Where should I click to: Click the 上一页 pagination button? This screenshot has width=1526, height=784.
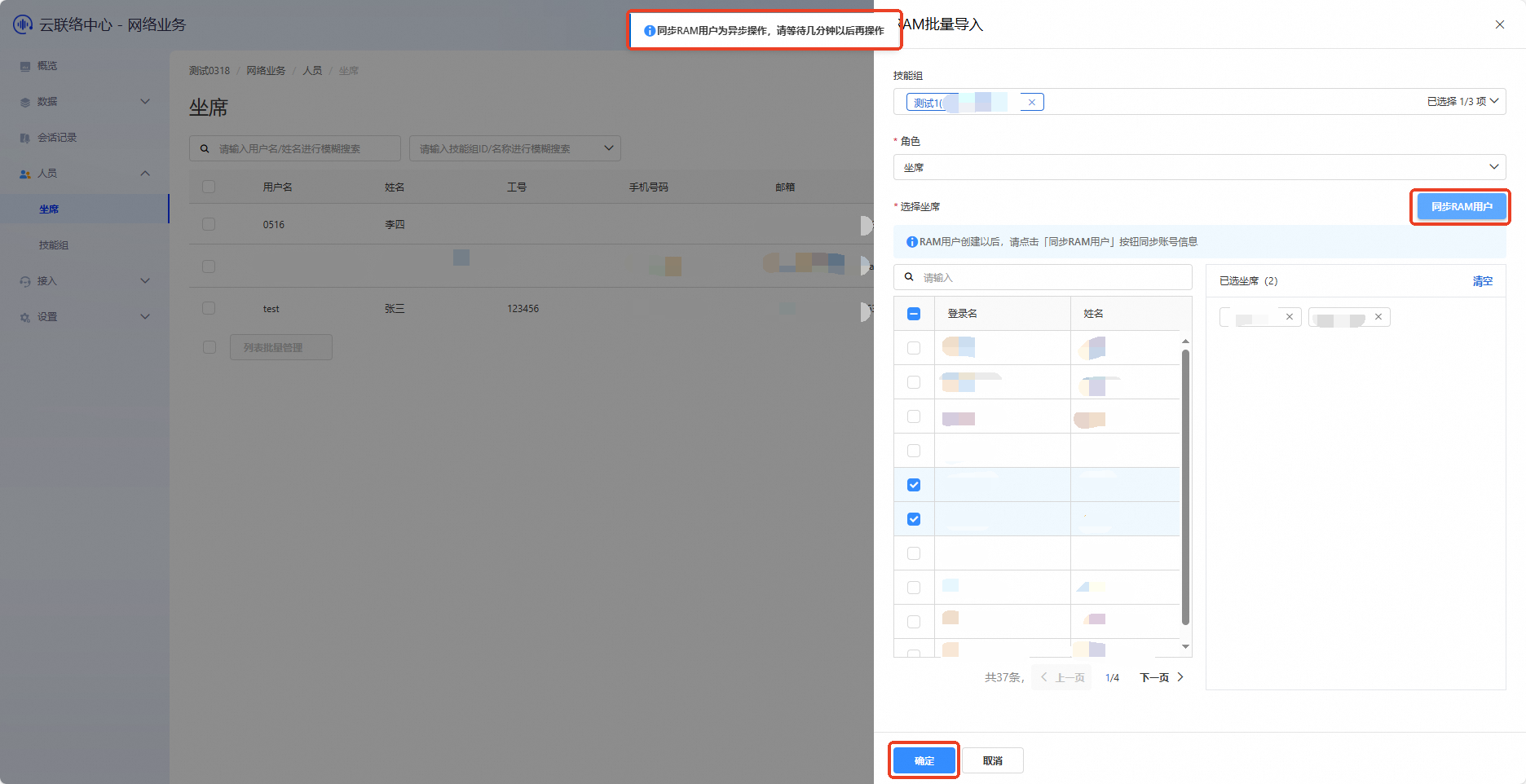(x=1062, y=677)
